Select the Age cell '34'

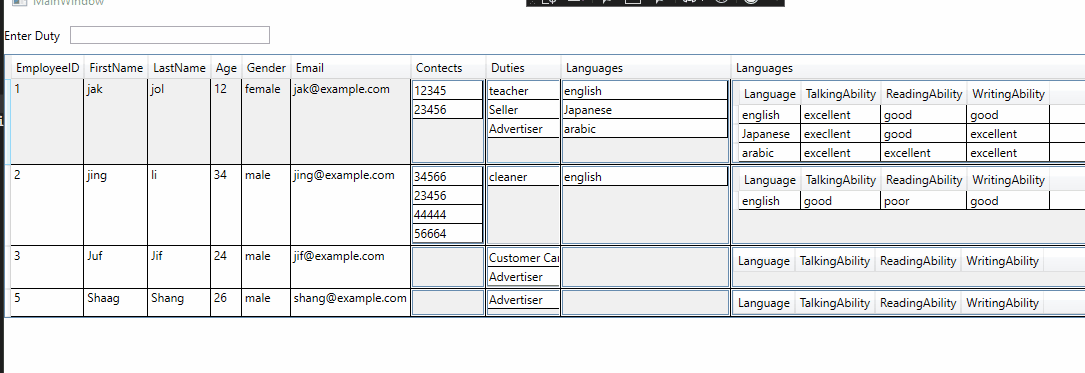point(226,205)
